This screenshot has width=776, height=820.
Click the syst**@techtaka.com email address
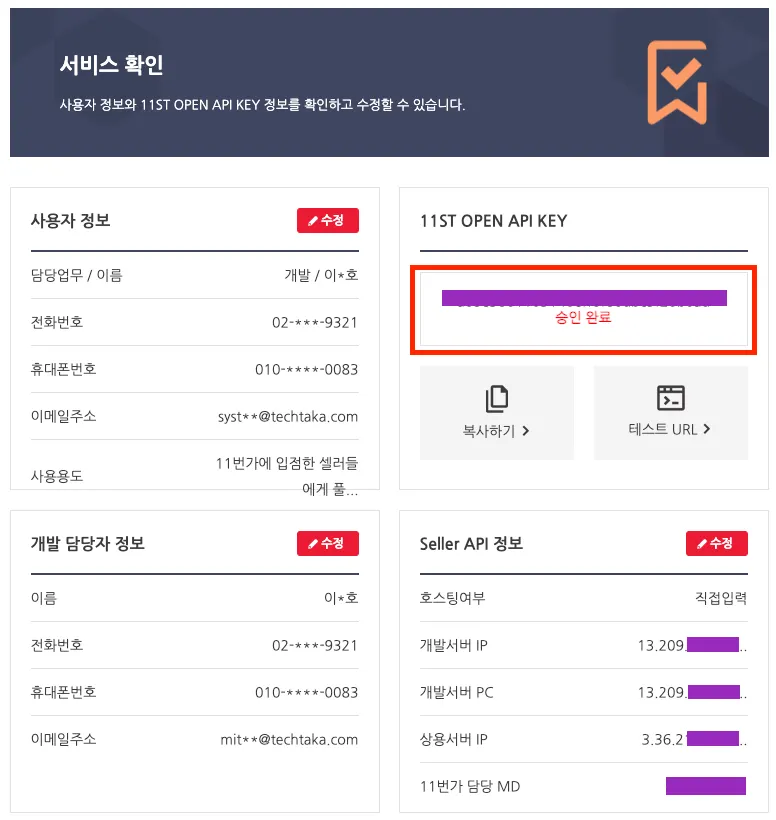point(288,416)
